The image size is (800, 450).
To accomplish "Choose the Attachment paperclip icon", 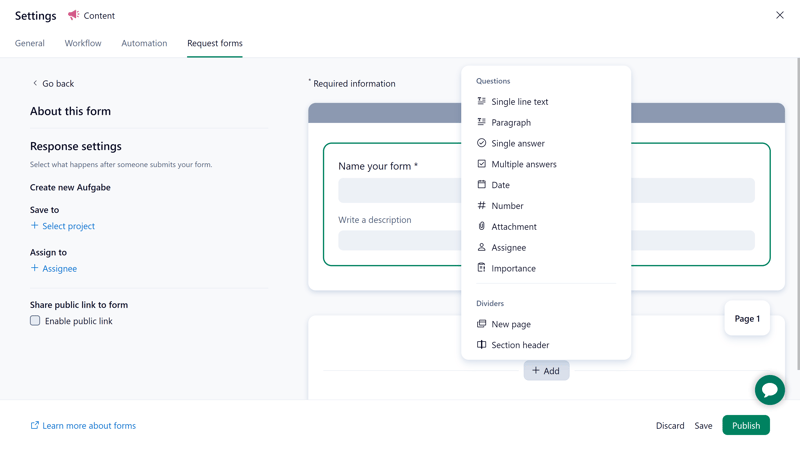I will point(481,226).
